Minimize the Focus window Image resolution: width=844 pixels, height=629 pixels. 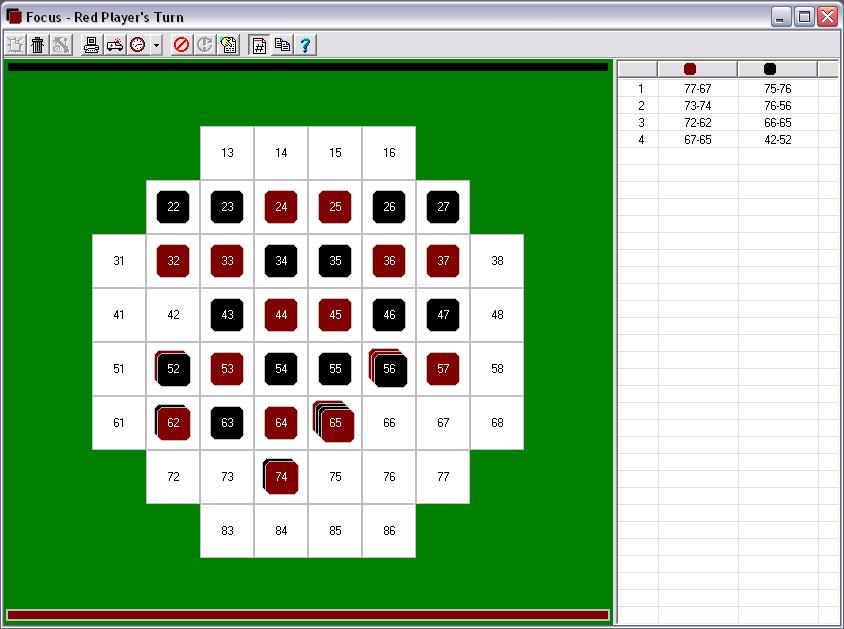click(x=780, y=17)
